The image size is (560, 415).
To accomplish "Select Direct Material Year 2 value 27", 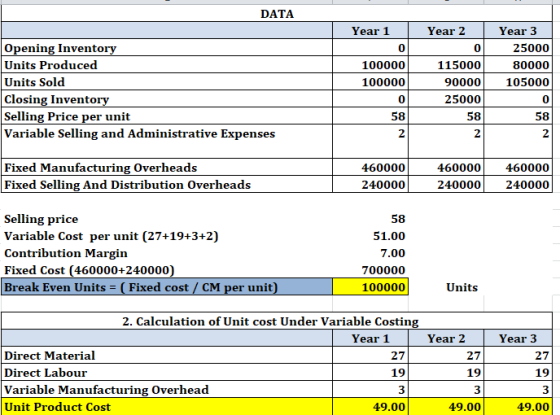I will (446, 355).
